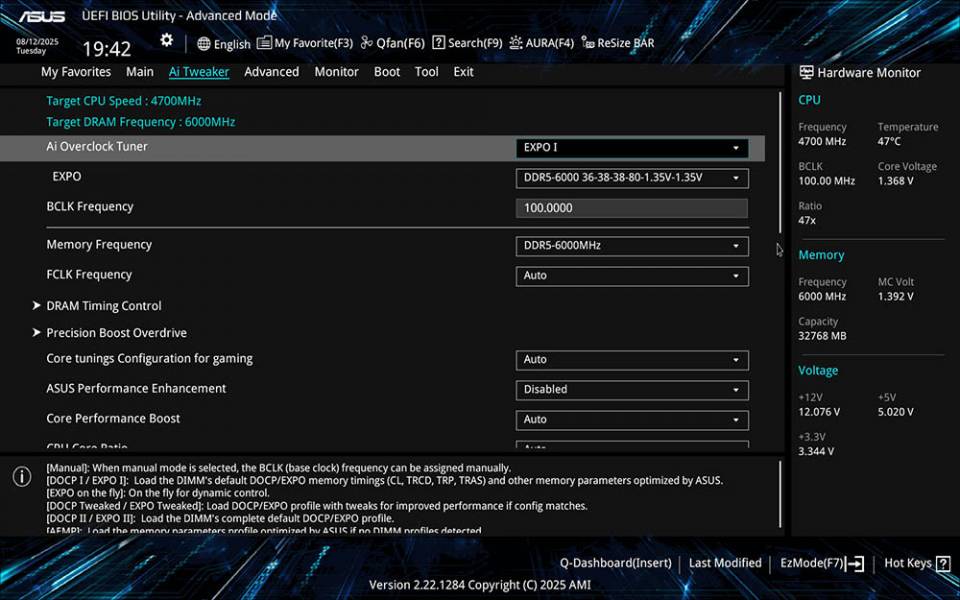Open Q-Dashboard from the bottom bar
The image size is (960, 600).
(x=616, y=563)
